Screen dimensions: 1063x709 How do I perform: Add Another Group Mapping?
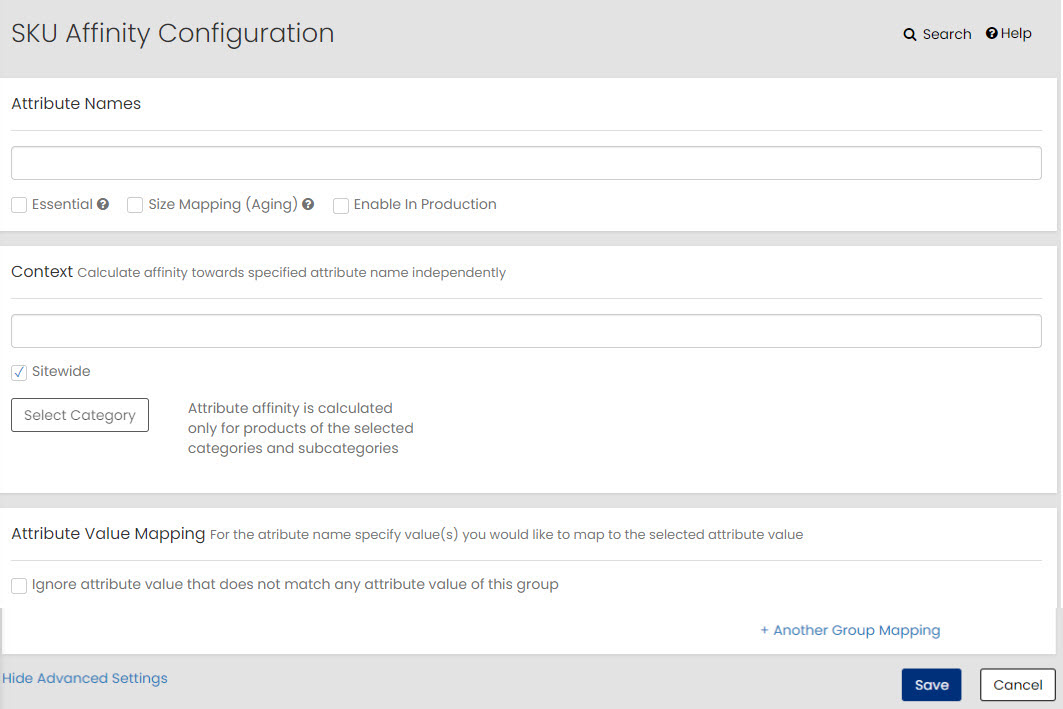tap(850, 630)
